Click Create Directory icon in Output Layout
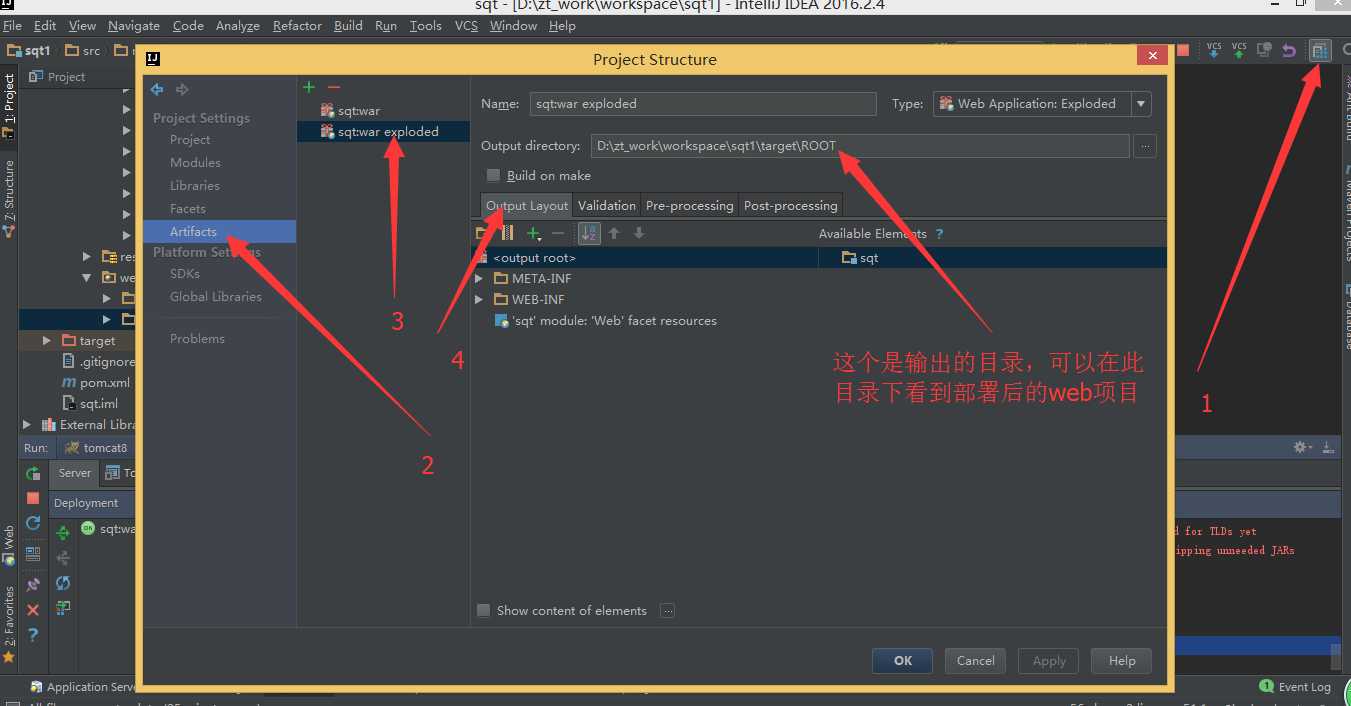 (x=482, y=233)
